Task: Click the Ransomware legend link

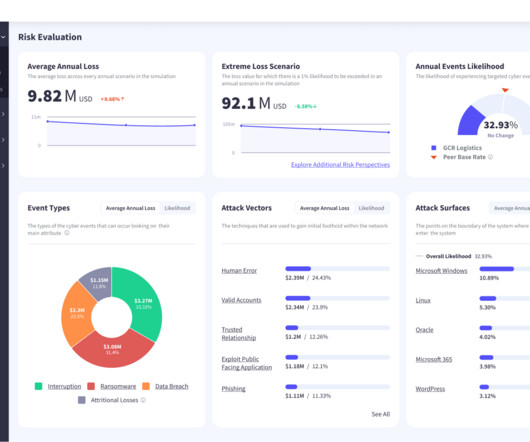Action: (118, 386)
